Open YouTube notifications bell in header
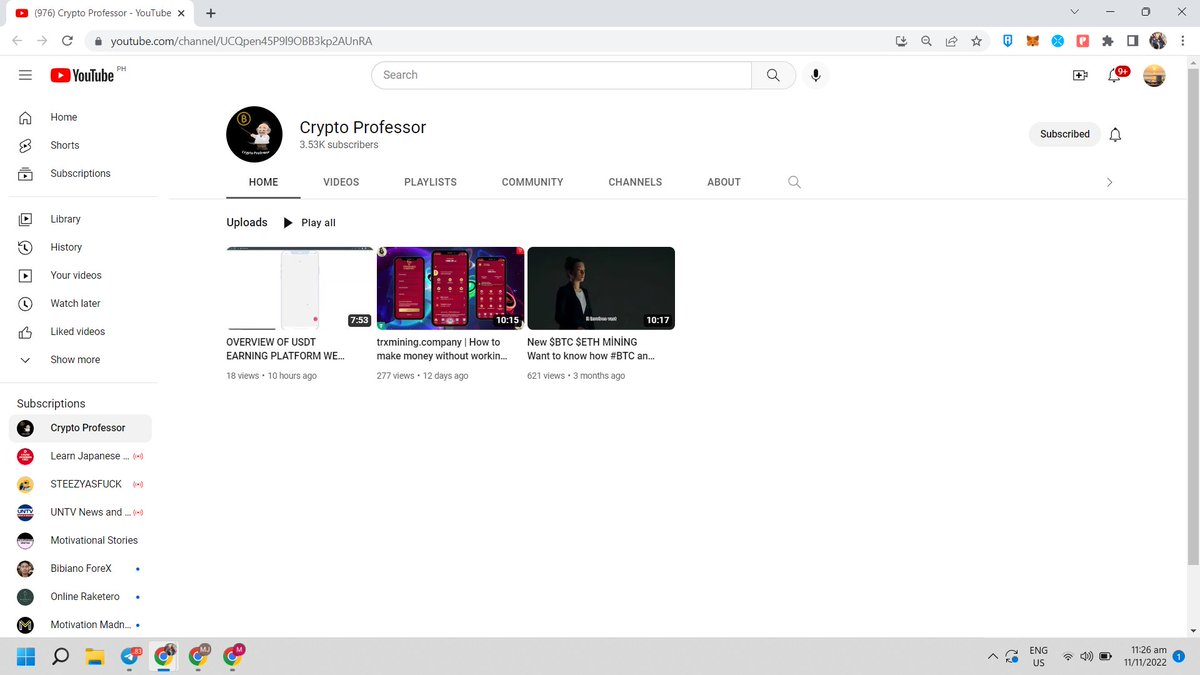Image resolution: width=1200 pixels, height=675 pixels. (1115, 75)
